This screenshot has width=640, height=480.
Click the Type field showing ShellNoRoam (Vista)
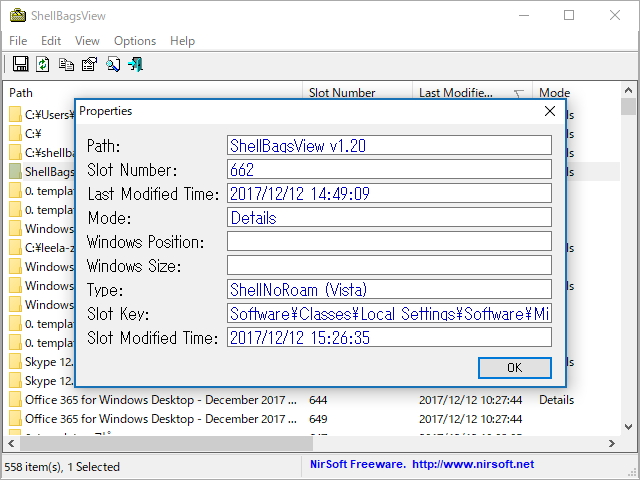tap(389, 289)
